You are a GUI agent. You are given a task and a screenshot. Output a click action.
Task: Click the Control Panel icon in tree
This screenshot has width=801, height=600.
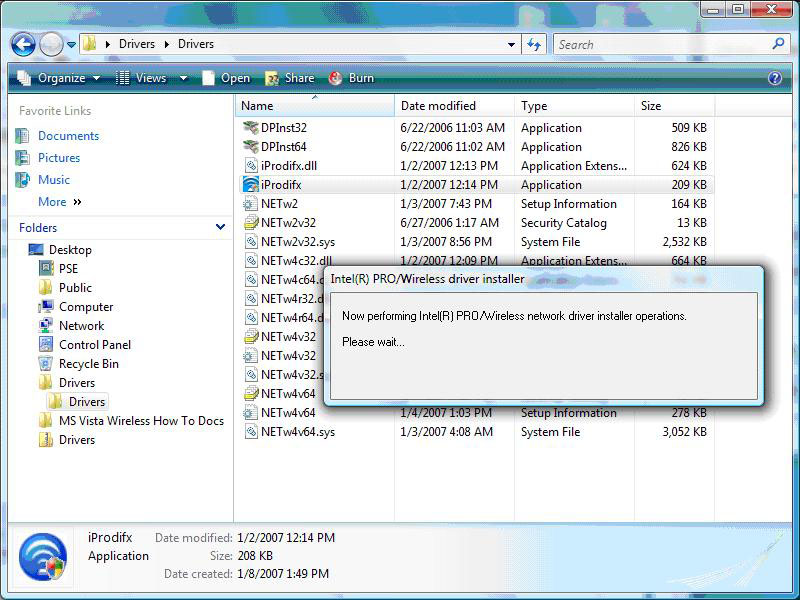(46, 345)
